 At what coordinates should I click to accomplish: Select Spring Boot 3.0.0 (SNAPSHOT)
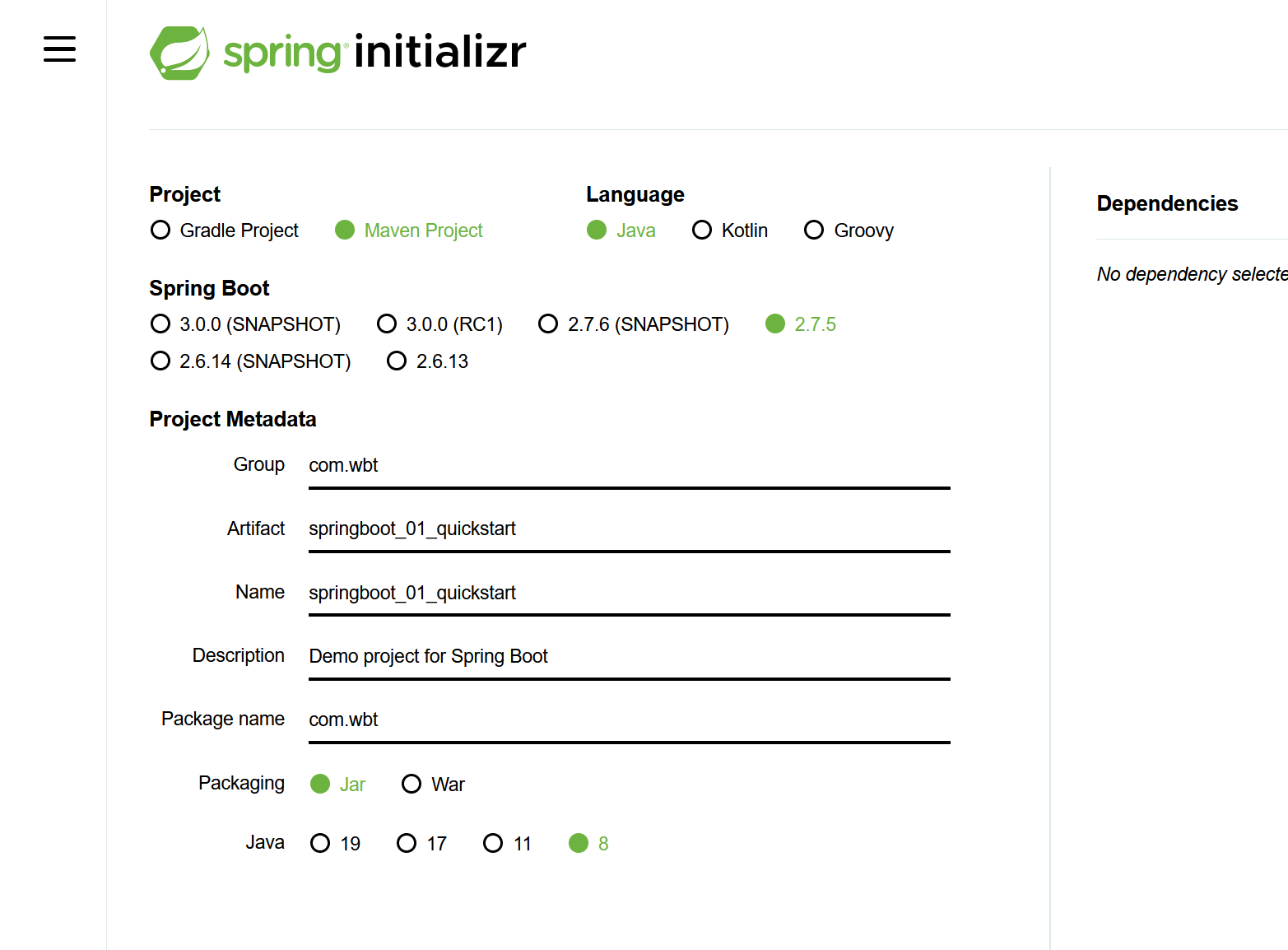tap(161, 324)
